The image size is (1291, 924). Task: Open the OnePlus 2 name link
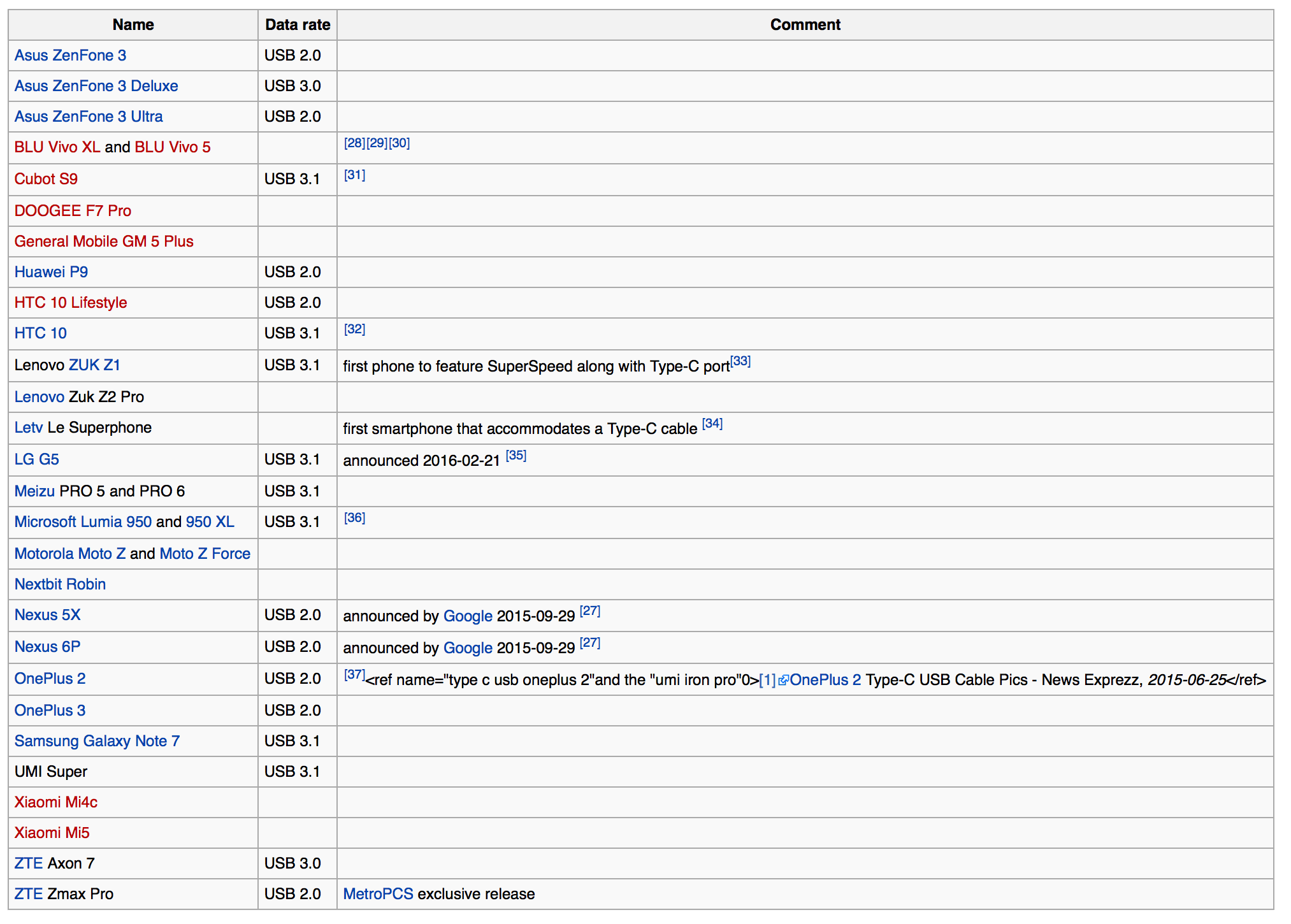tap(50, 679)
